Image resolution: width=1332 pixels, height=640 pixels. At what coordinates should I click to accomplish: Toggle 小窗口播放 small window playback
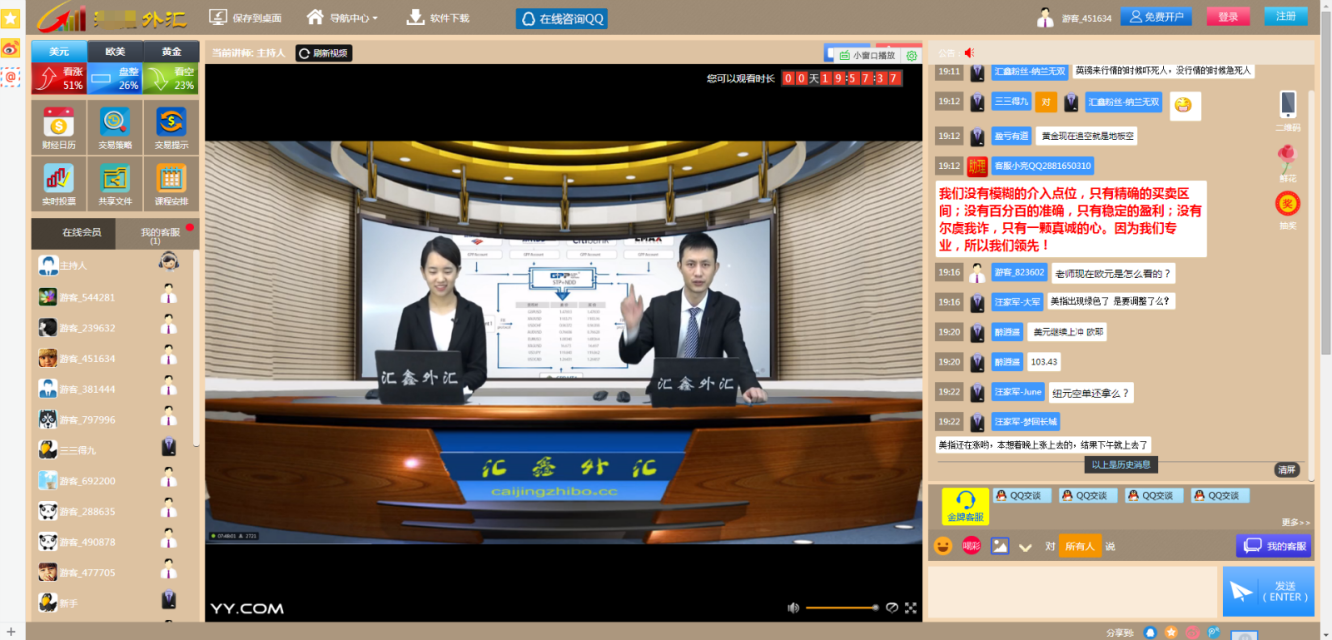click(x=868, y=55)
